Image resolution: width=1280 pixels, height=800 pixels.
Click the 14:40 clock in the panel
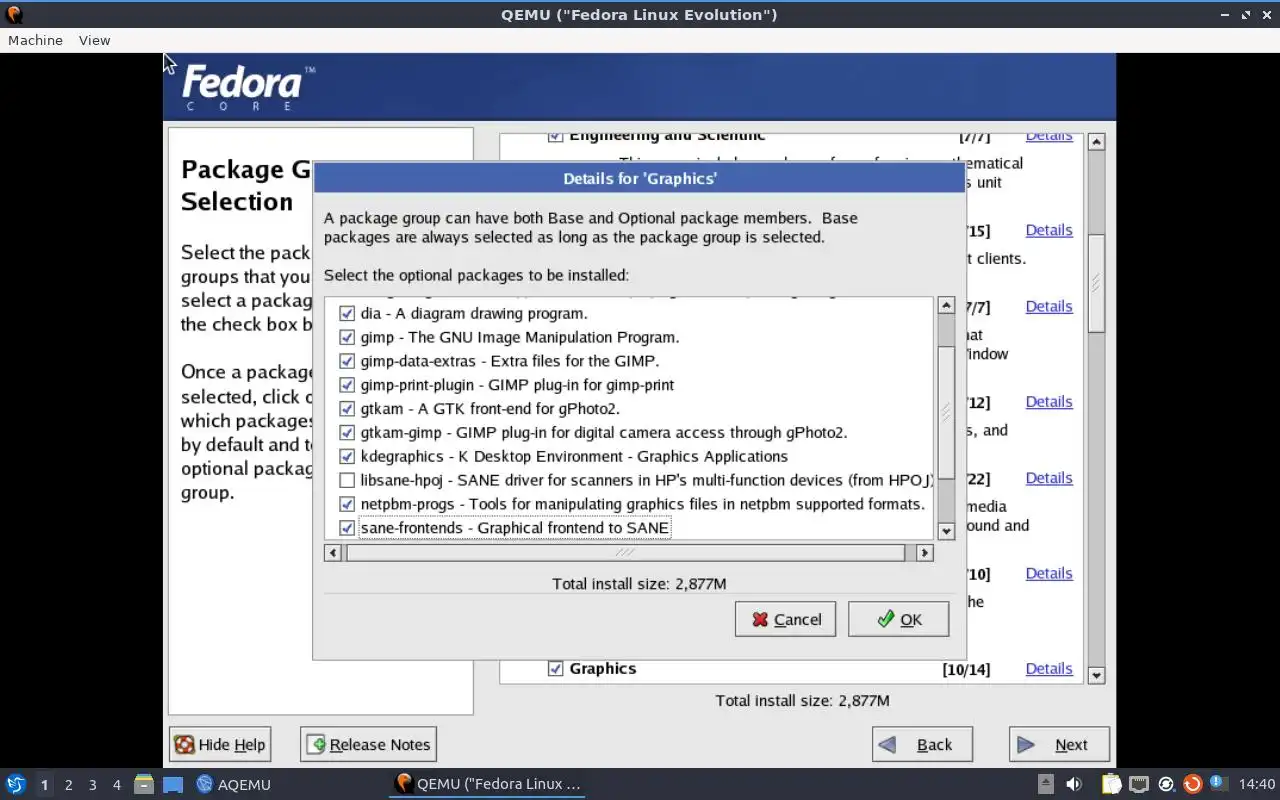point(1257,784)
